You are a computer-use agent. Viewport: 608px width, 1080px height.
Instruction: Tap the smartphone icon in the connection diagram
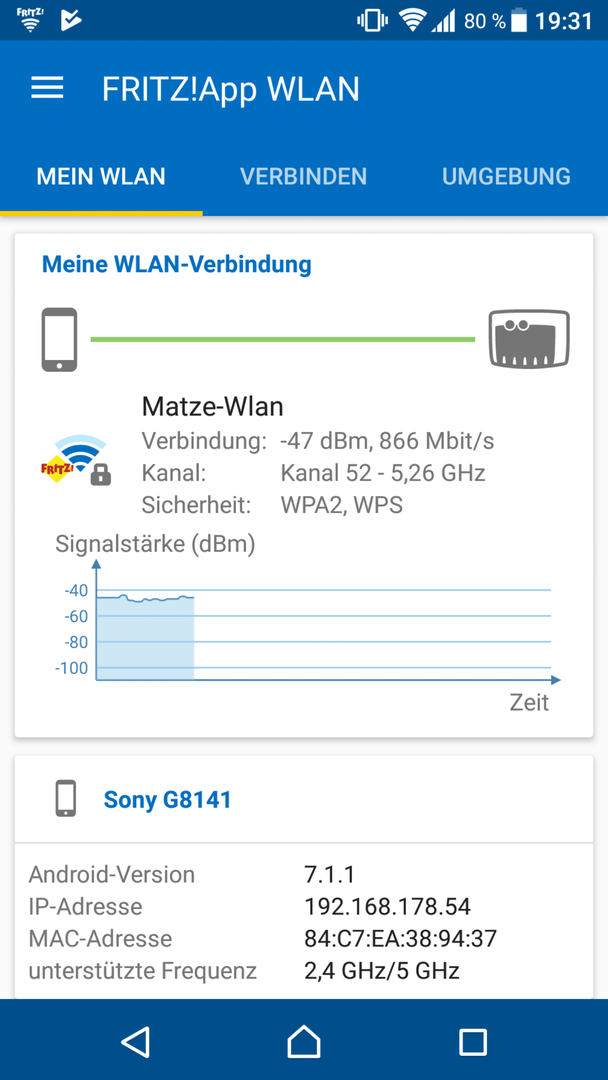point(59,340)
